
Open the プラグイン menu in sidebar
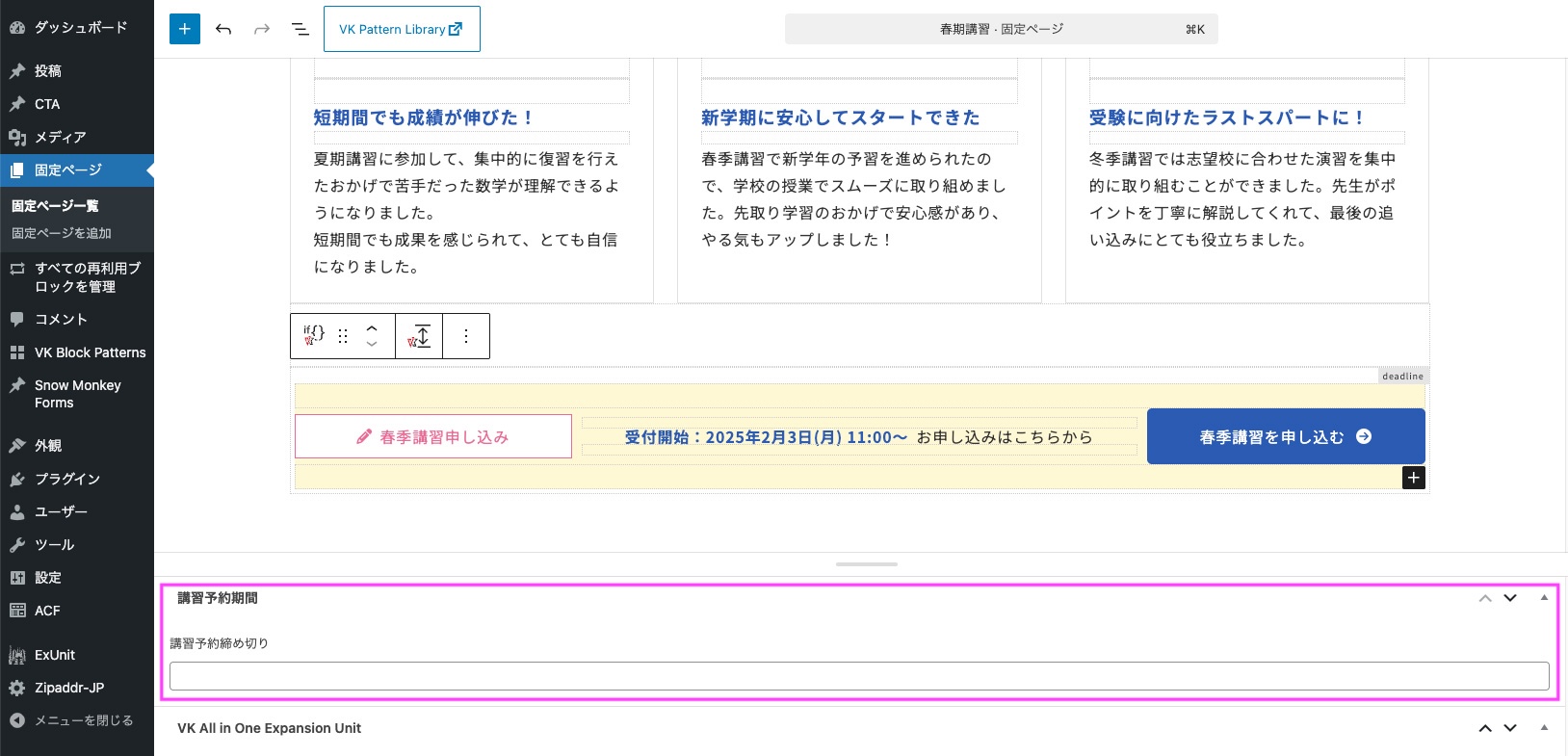pyautogui.click(x=66, y=479)
